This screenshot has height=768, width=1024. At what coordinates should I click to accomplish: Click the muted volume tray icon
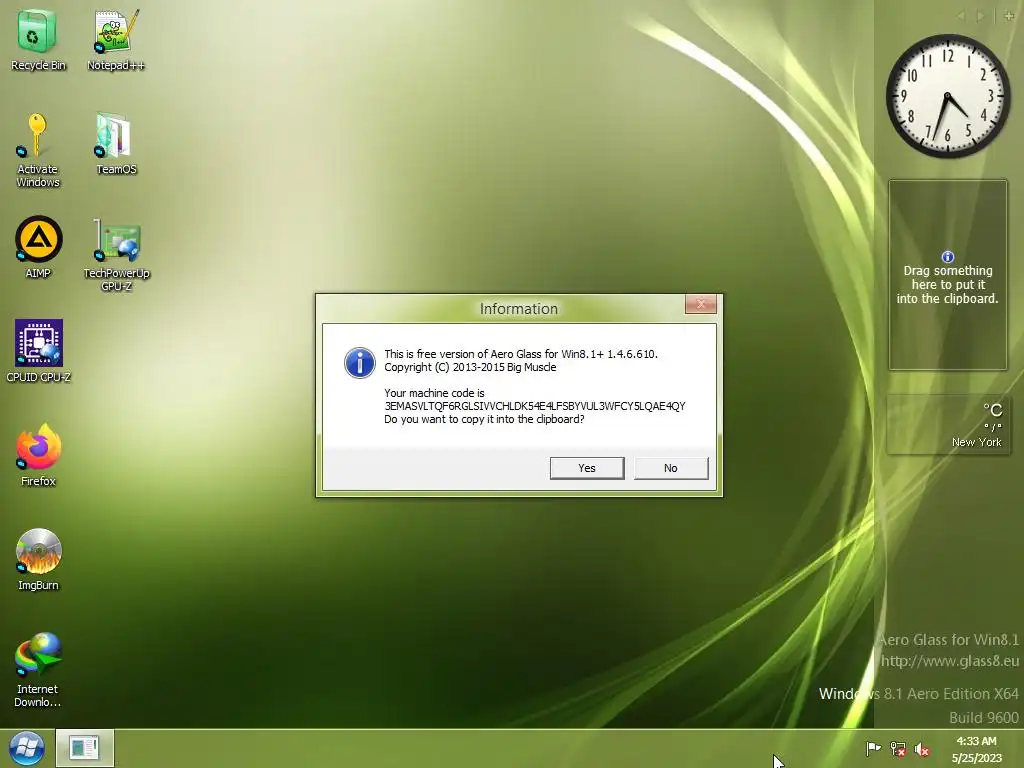(x=921, y=749)
